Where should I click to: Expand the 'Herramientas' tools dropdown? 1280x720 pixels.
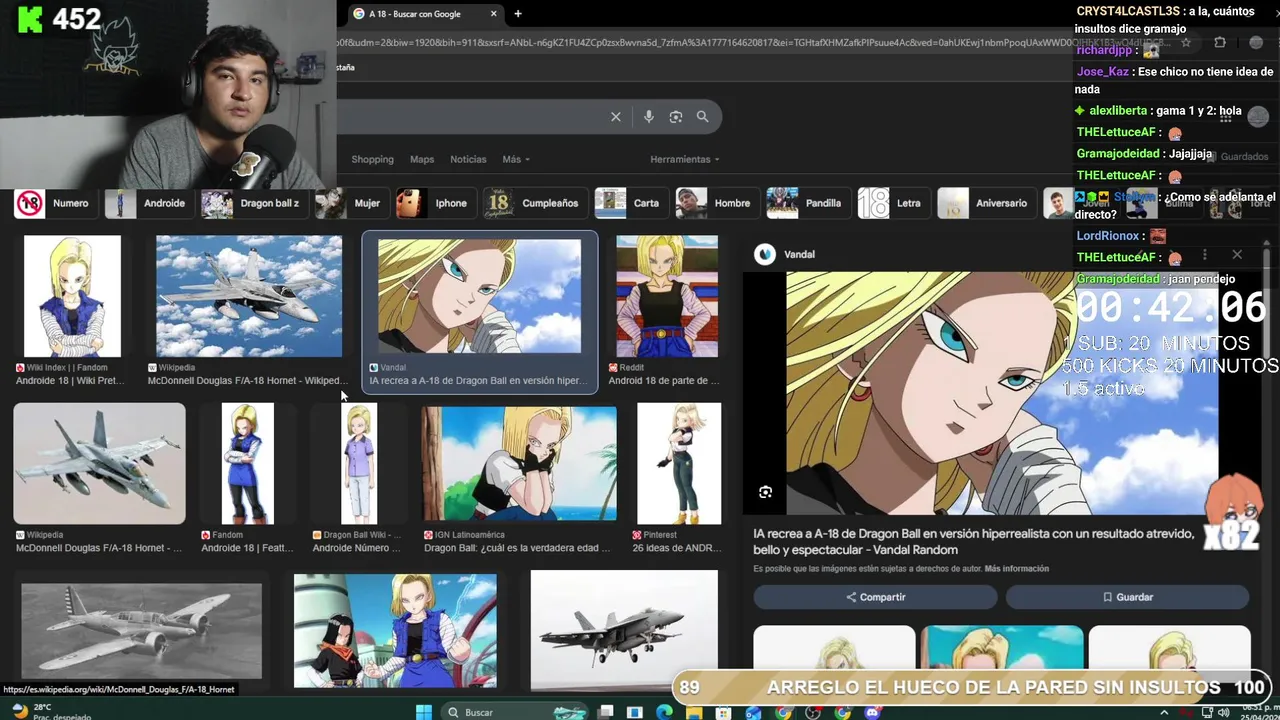click(685, 159)
